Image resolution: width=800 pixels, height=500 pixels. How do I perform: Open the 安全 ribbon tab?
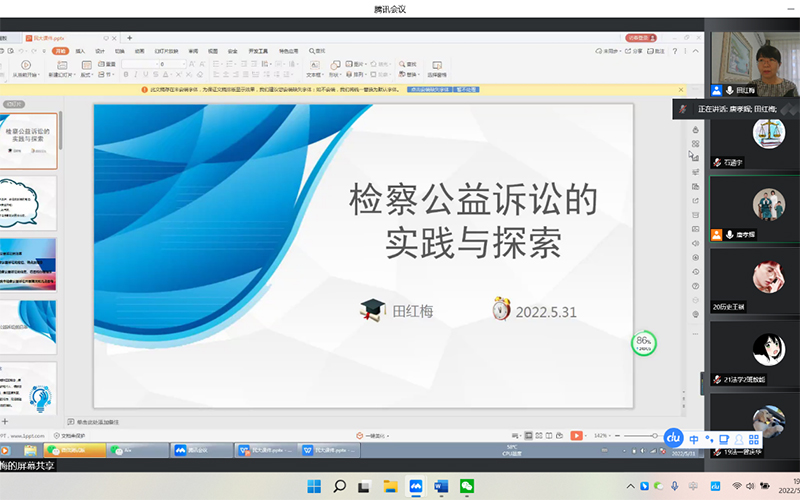coord(233,51)
